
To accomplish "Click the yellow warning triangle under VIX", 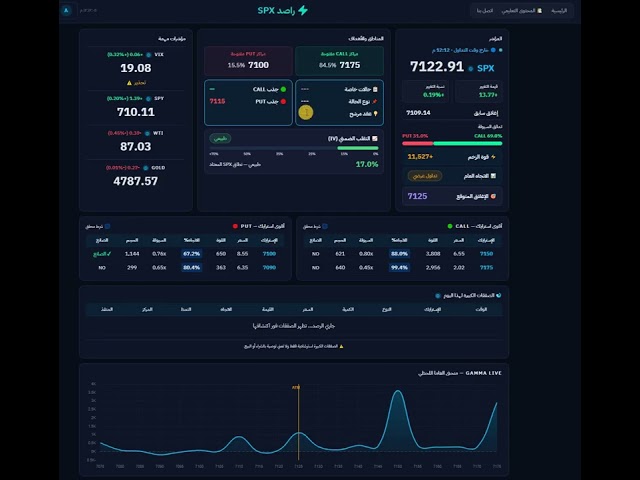I will 129,83.
